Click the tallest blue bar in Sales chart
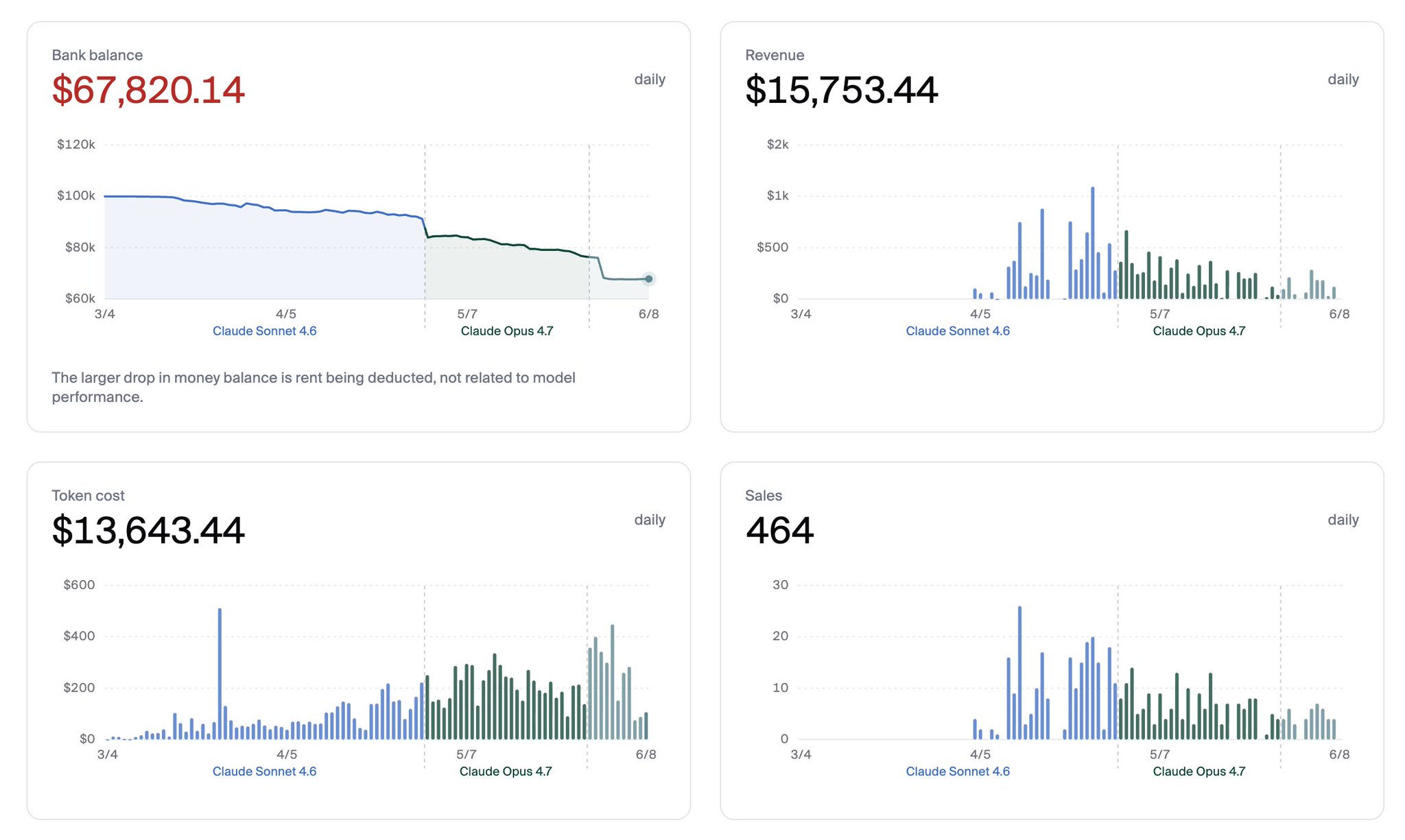 tap(1019, 673)
